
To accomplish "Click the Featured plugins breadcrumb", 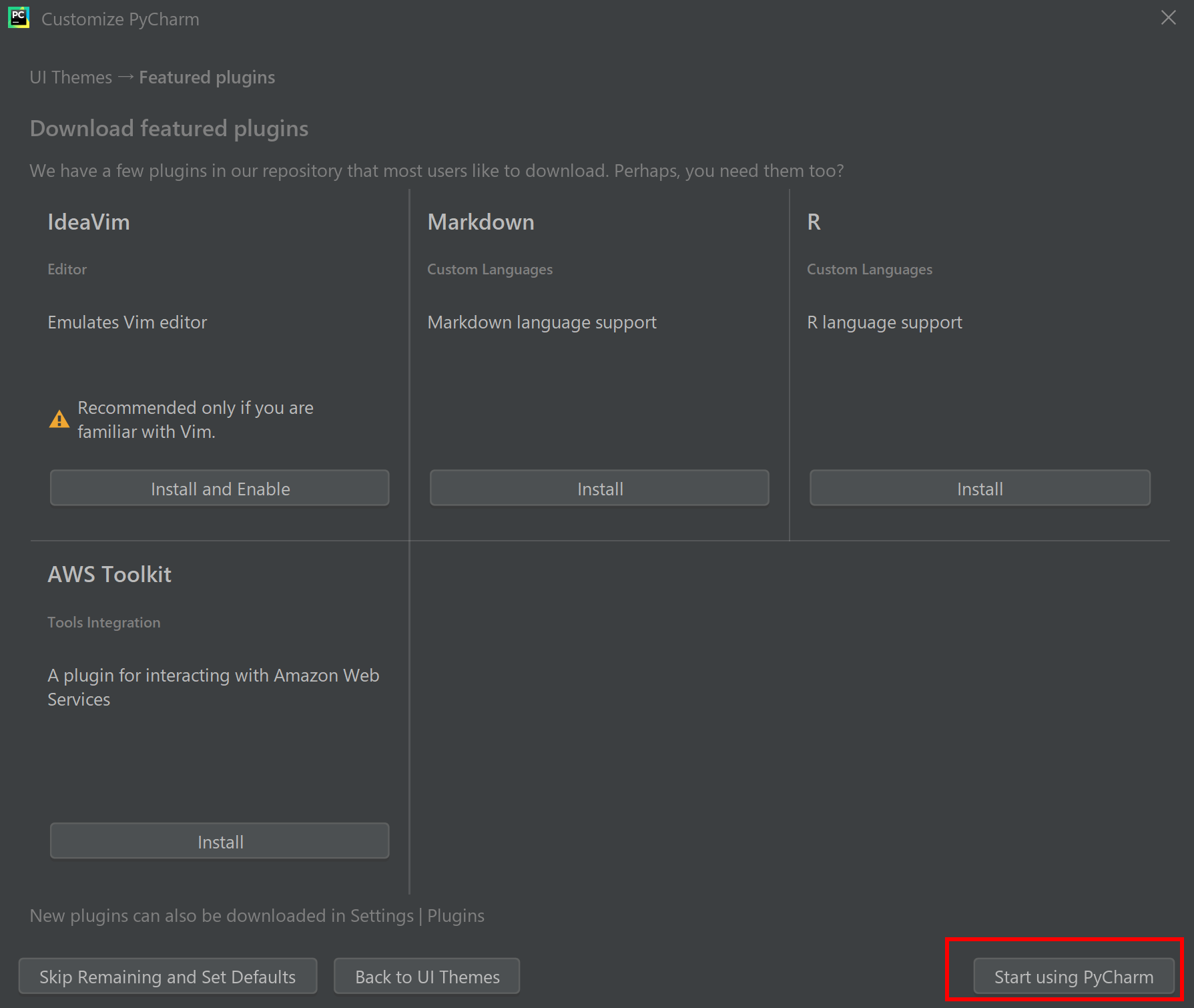I will pos(207,77).
